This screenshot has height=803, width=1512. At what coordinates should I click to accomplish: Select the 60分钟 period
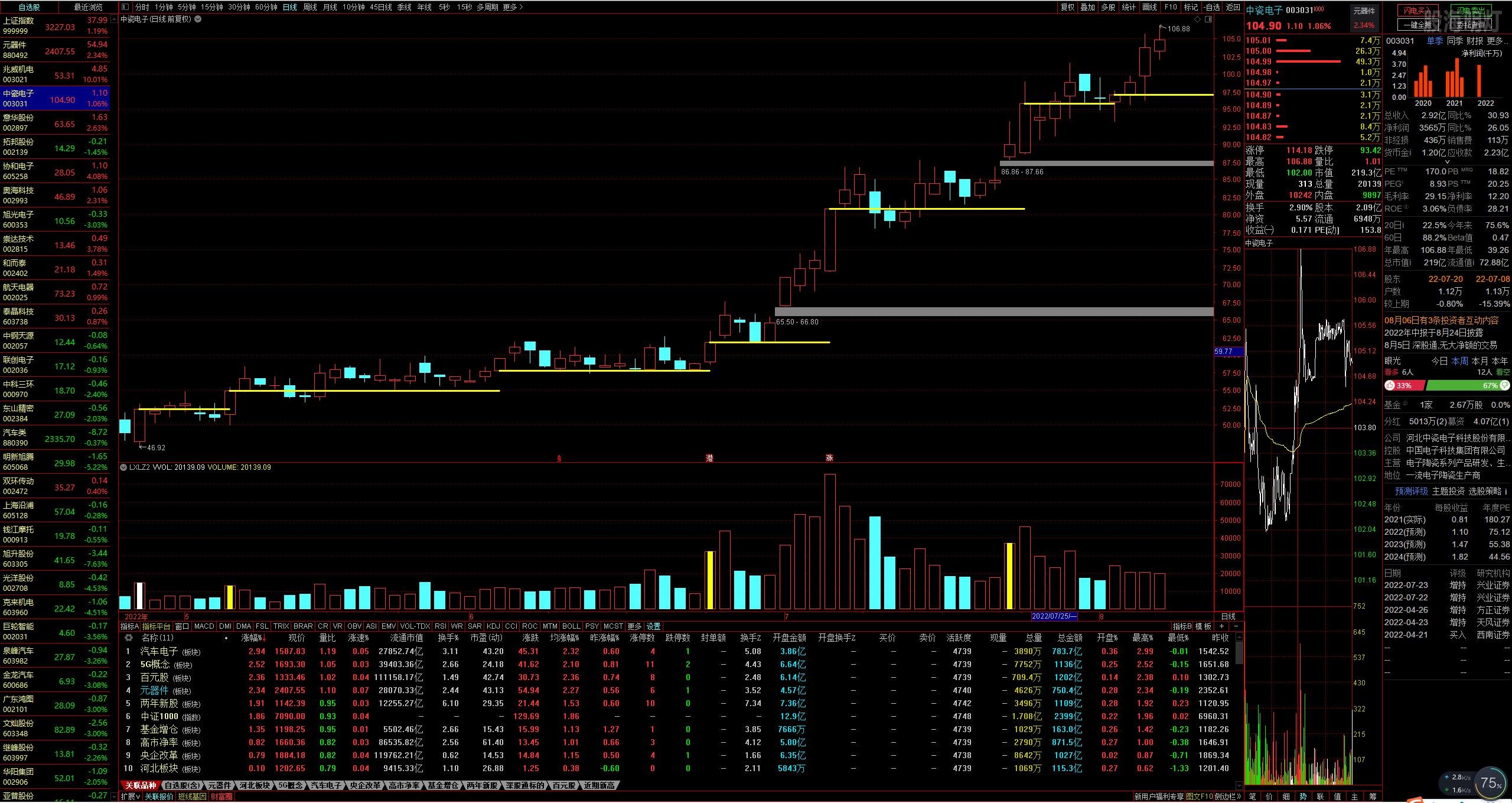(266, 7)
